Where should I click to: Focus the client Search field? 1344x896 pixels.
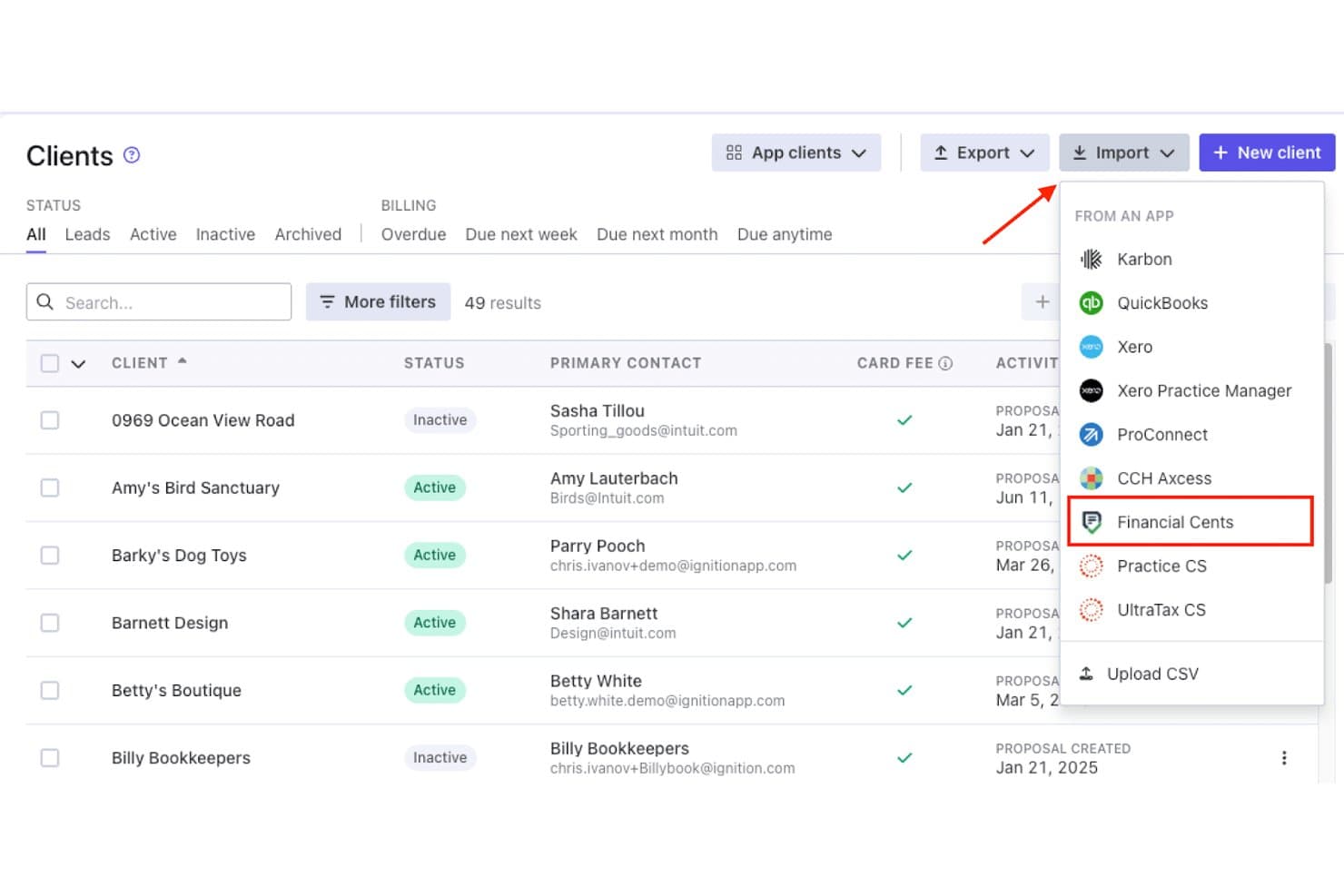pos(159,301)
